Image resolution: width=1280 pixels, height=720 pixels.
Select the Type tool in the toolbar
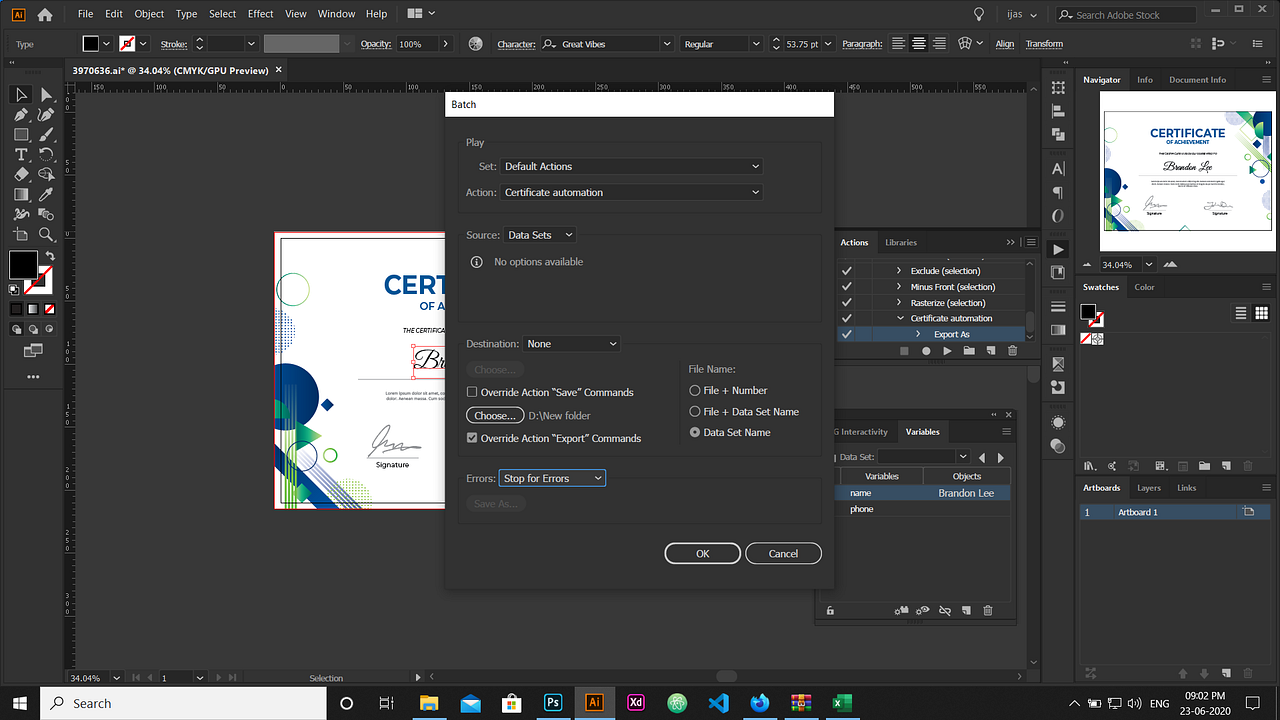pyautogui.click(x=20, y=154)
